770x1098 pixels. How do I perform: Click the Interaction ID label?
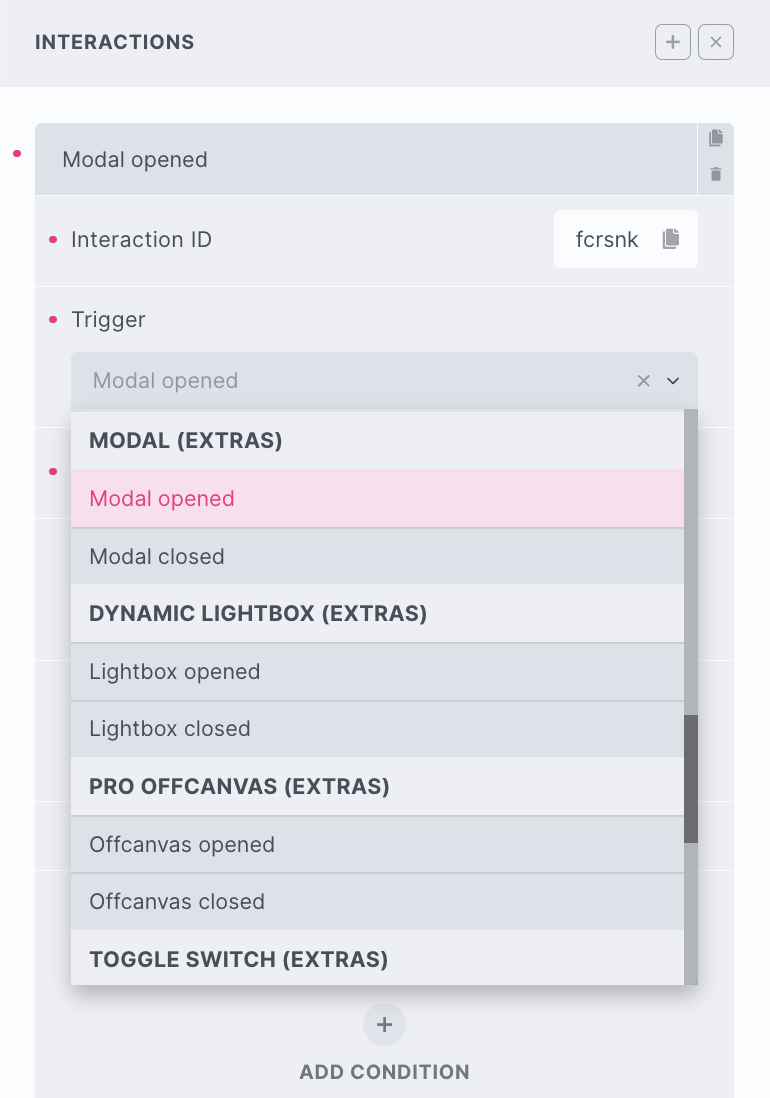(141, 240)
